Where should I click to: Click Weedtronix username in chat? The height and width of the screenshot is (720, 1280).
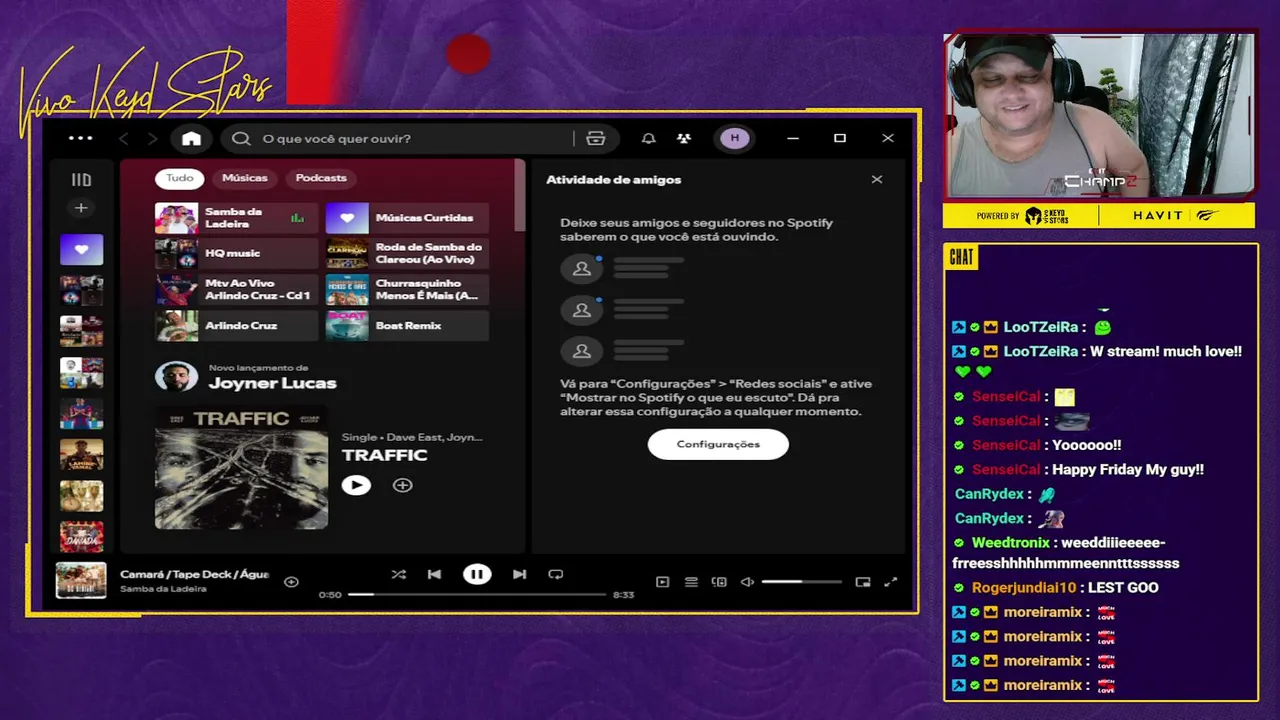point(1011,543)
